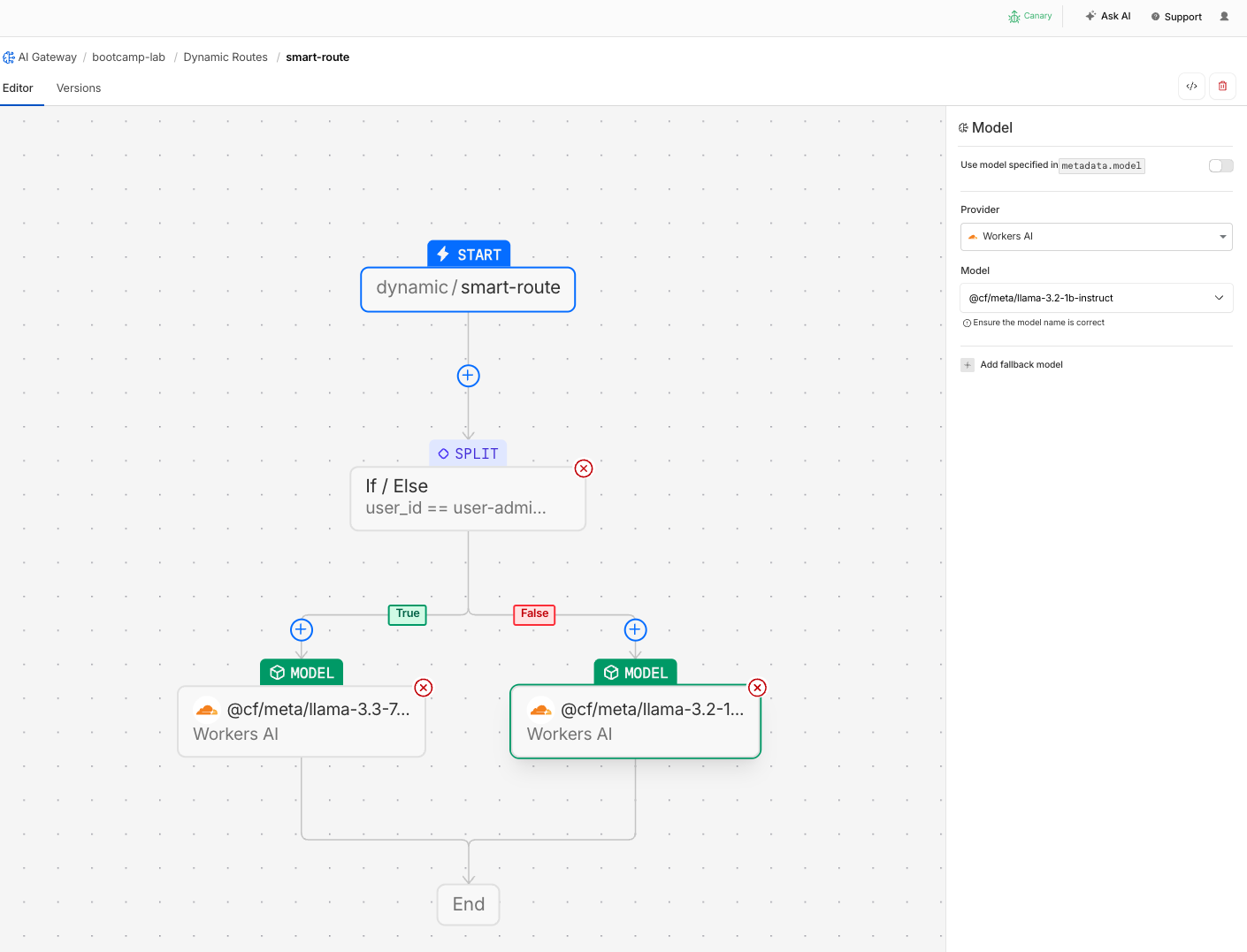Open the Model dropdown llama-3.2-1b-instruct

pos(1096,298)
